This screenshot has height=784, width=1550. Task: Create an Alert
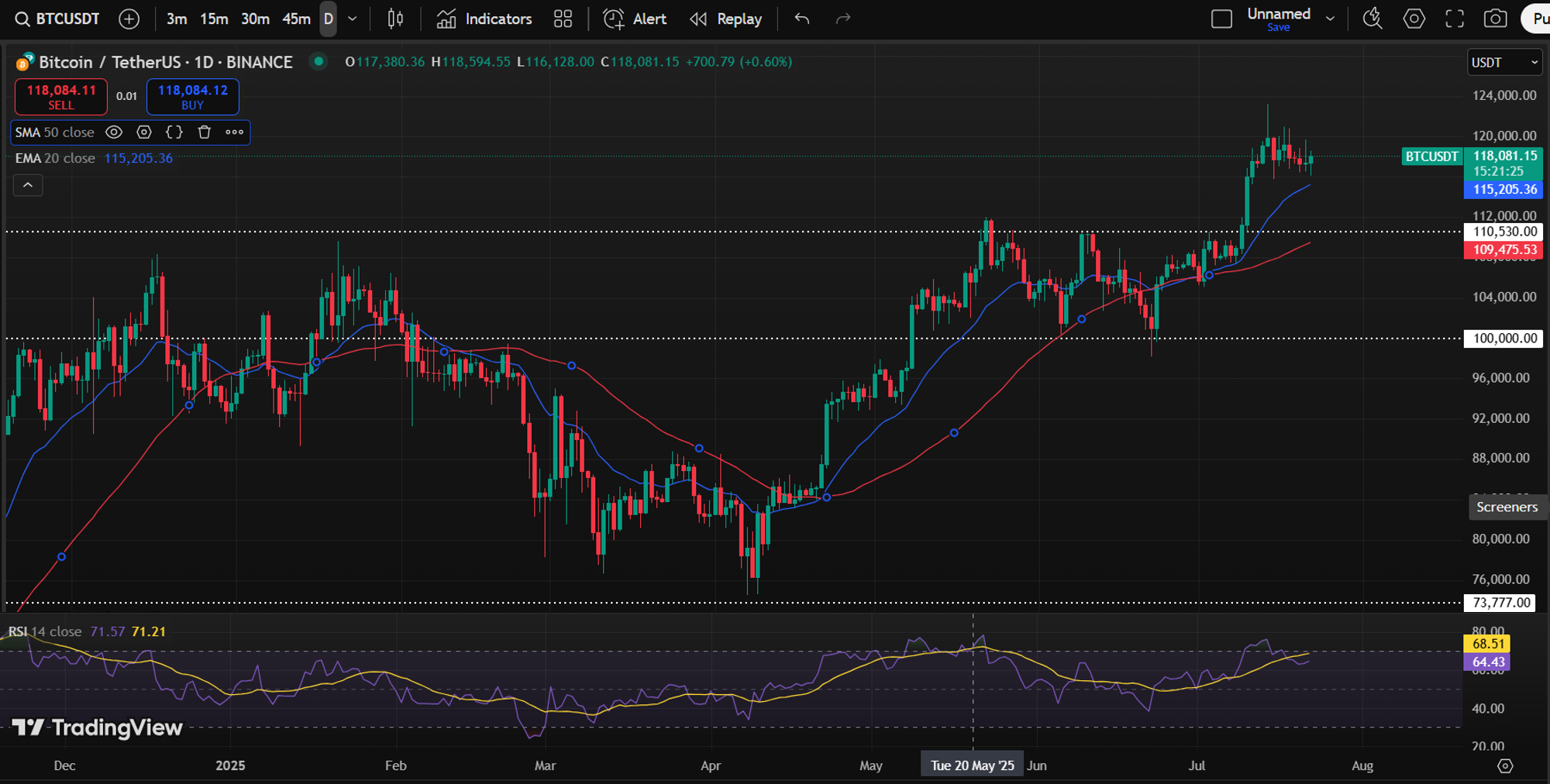[x=635, y=19]
